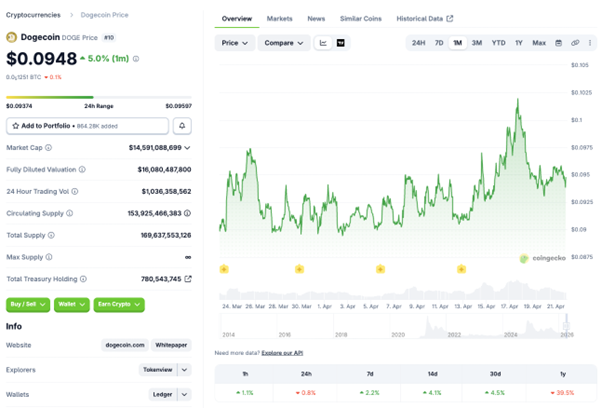Open the chart more options menu
The width and height of the screenshot is (602, 408).
[589, 43]
